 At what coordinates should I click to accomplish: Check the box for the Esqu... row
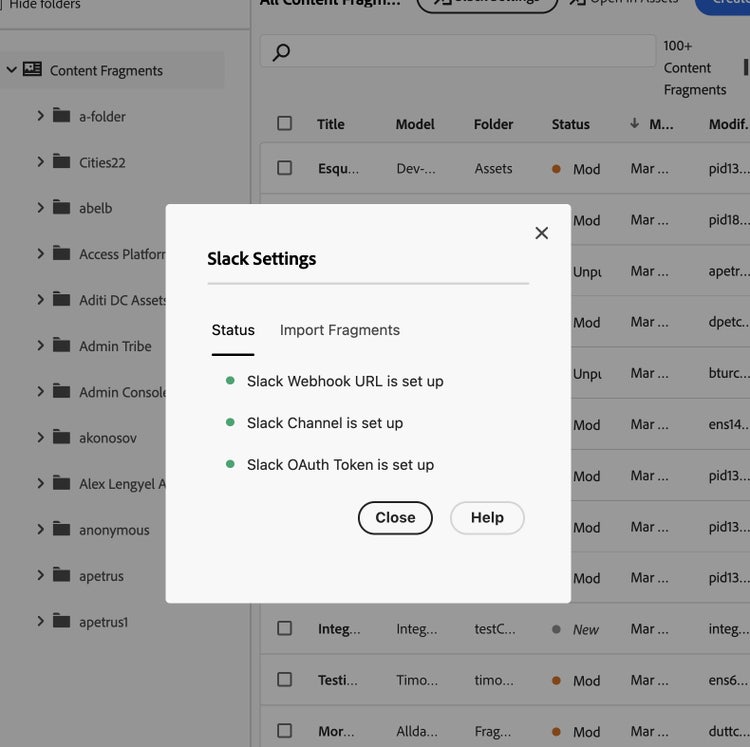tap(285, 168)
